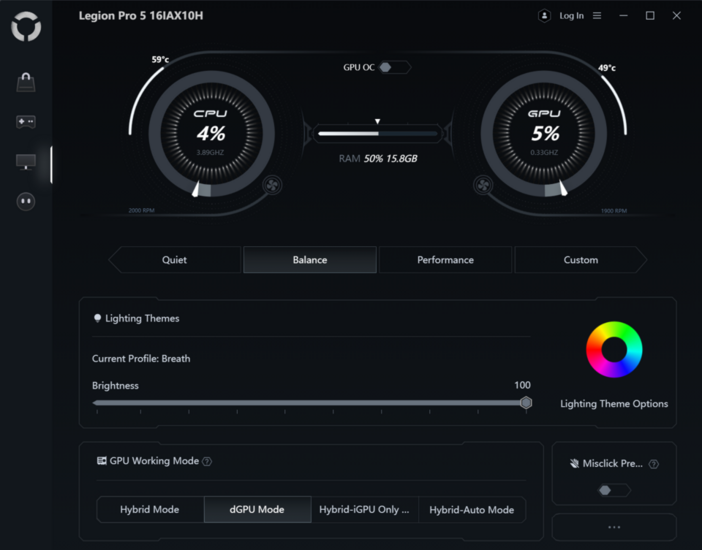Open GPU Working Mode help icon

(x=207, y=462)
